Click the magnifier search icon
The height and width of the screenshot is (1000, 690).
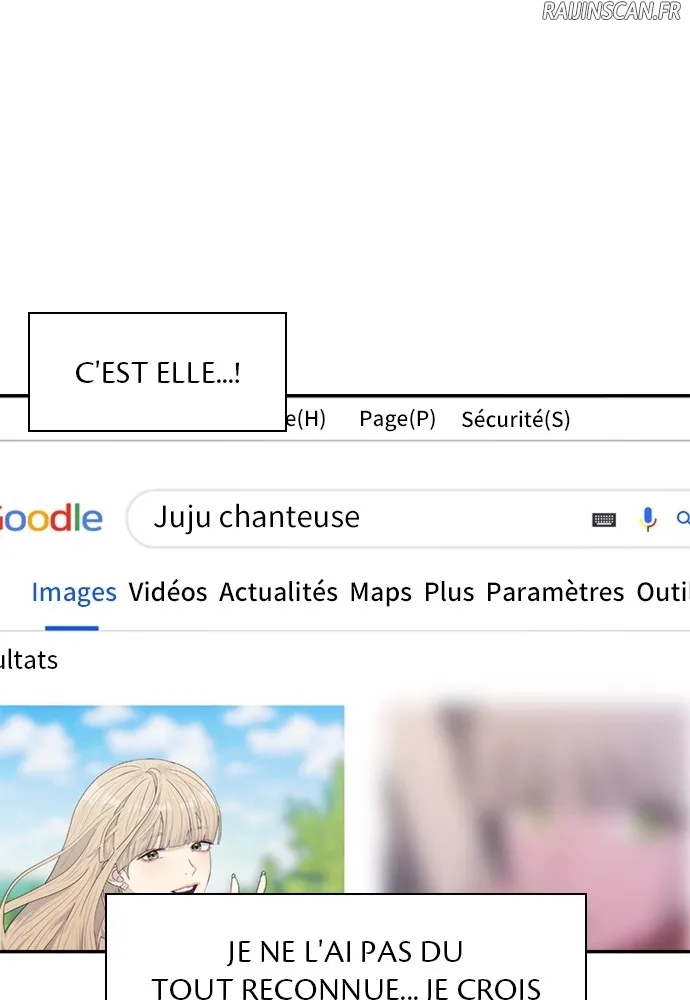click(683, 518)
